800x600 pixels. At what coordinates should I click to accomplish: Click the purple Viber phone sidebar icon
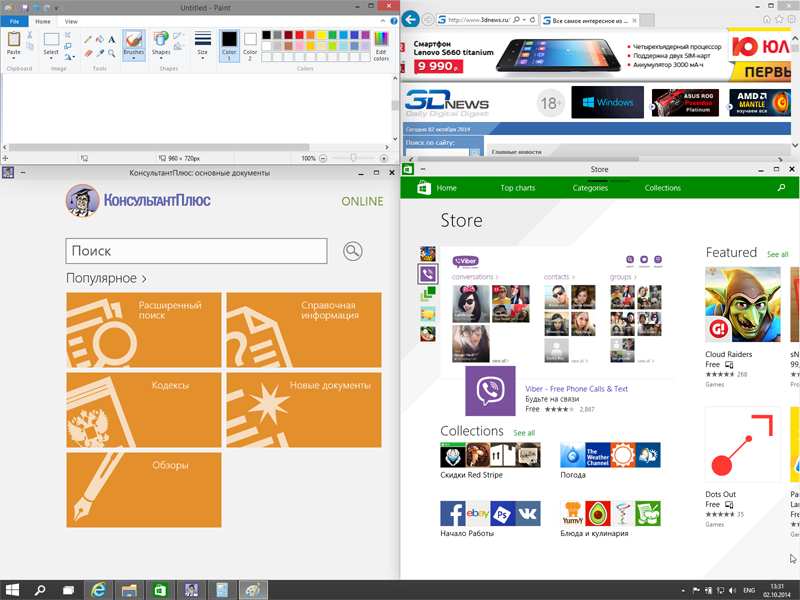tap(428, 274)
